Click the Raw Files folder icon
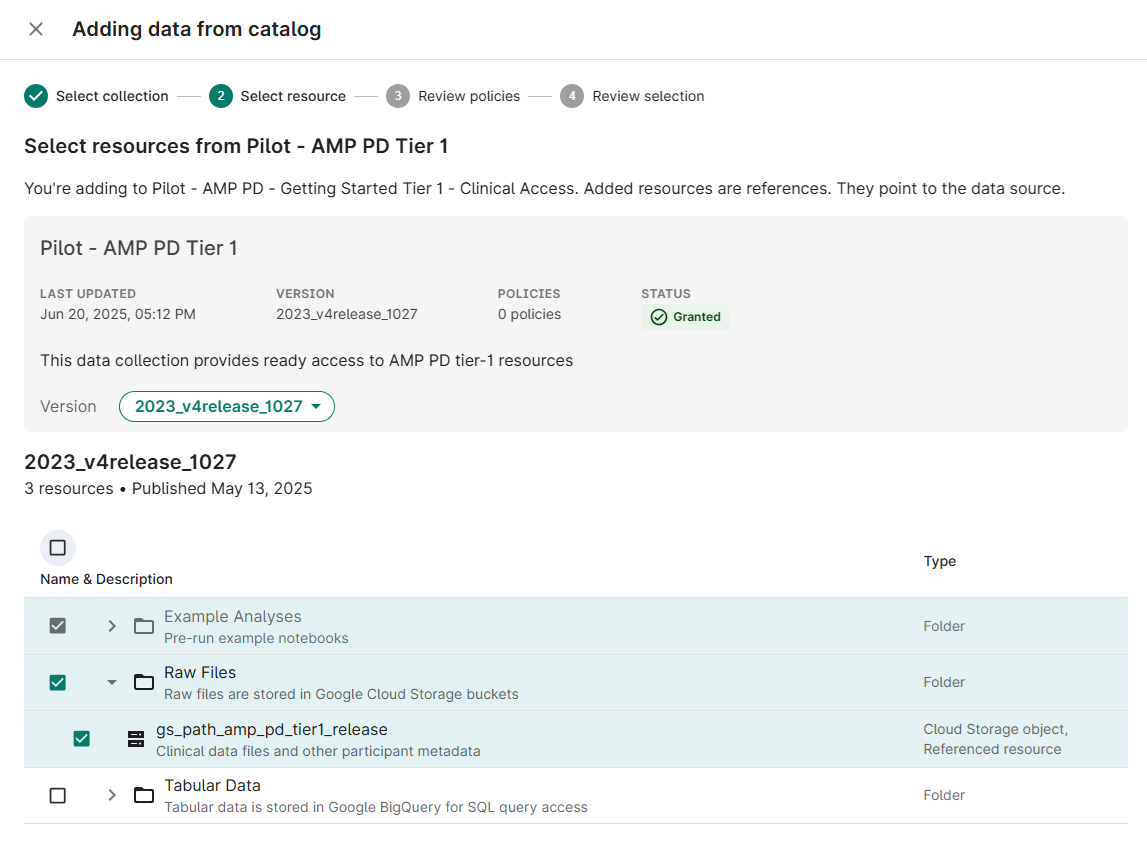This screenshot has width=1147, height=844. (144, 682)
